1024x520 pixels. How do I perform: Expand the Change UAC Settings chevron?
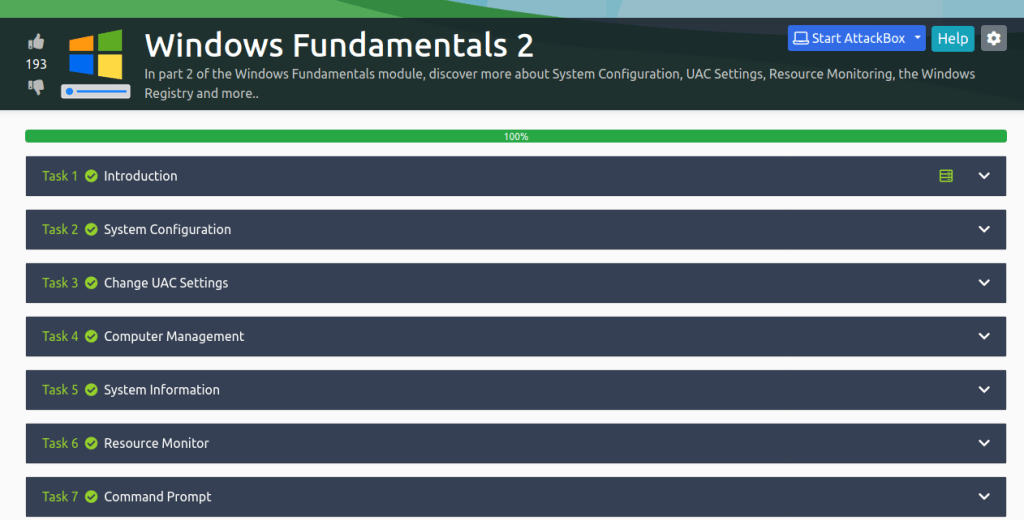coord(984,283)
